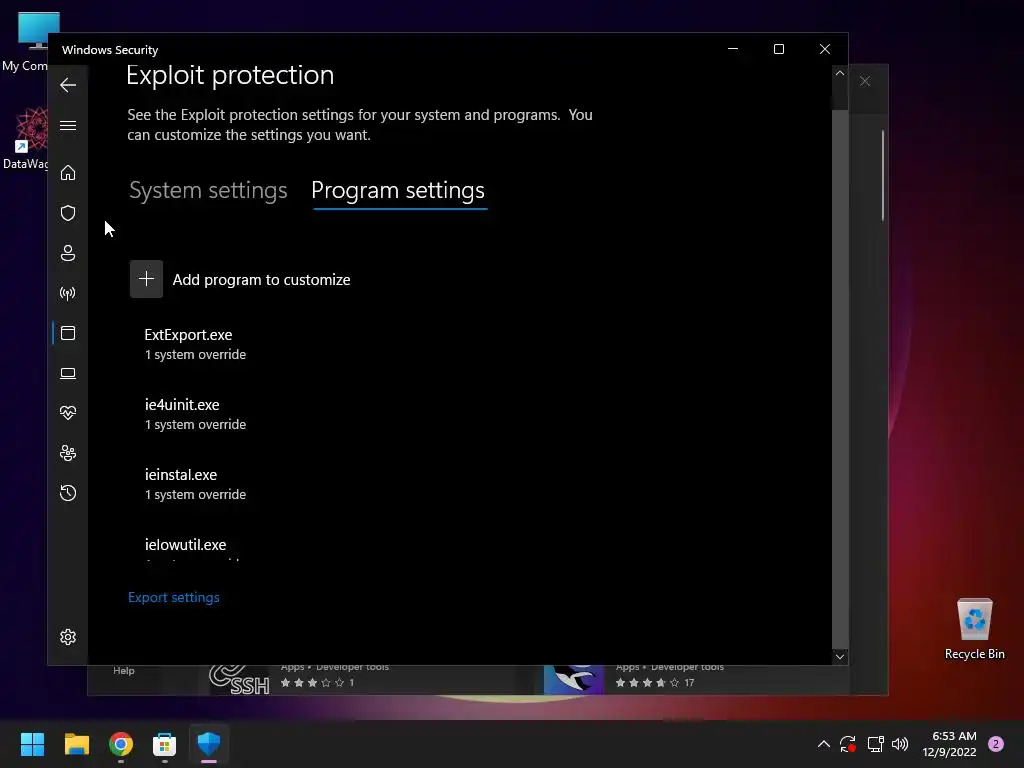
Task: Open Settings gear in Windows Security sidebar
Action: (x=68, y=637)
